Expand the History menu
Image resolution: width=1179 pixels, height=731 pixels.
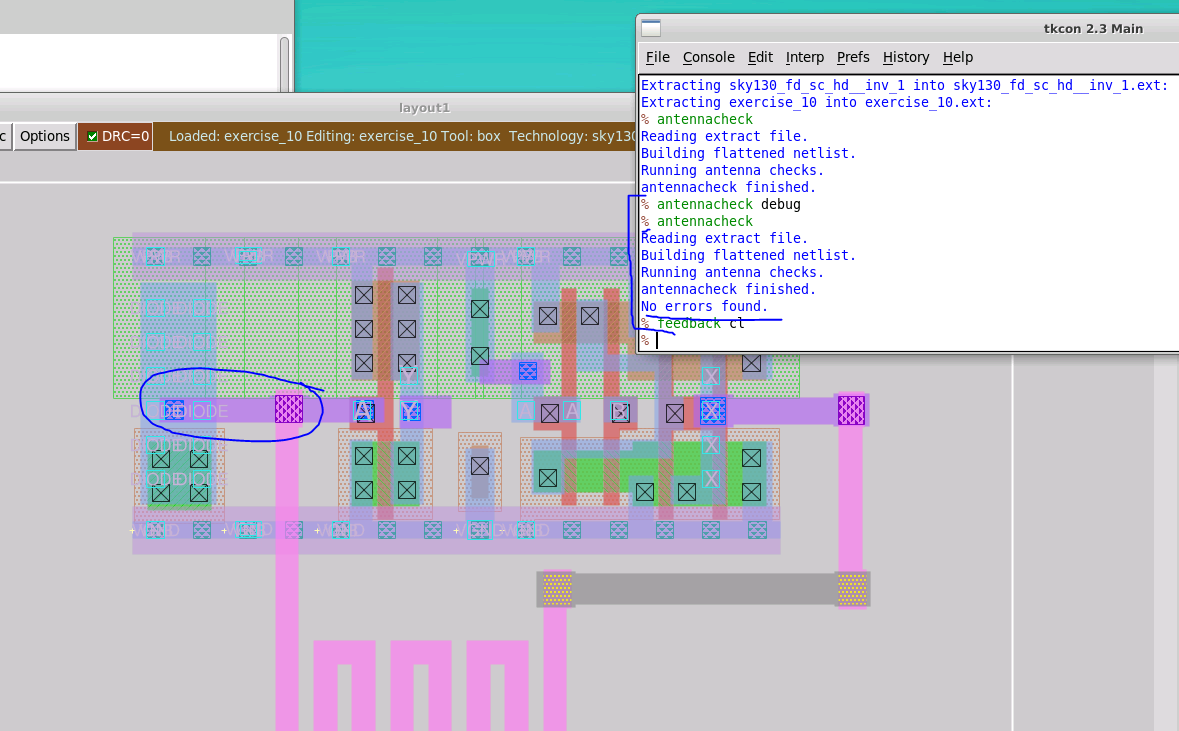(x=905, y=57)
